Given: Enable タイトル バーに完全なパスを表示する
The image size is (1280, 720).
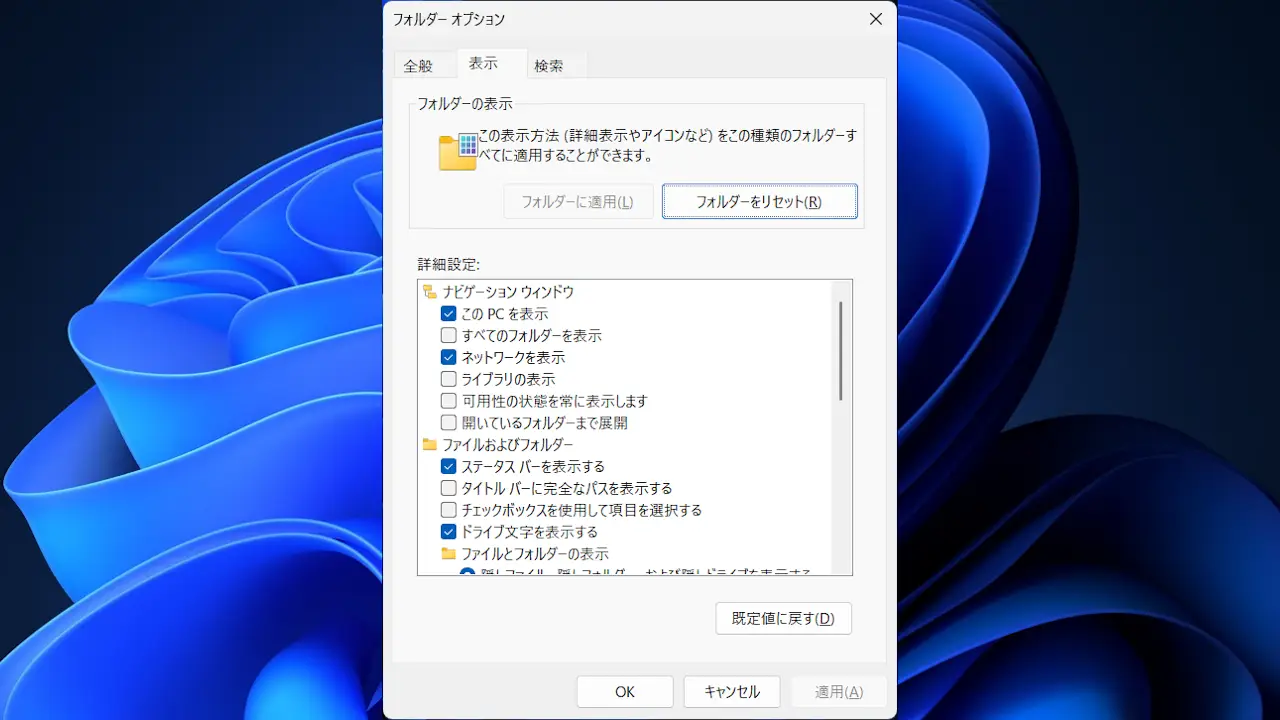Looking at the screenshot, I should (448, 489).
